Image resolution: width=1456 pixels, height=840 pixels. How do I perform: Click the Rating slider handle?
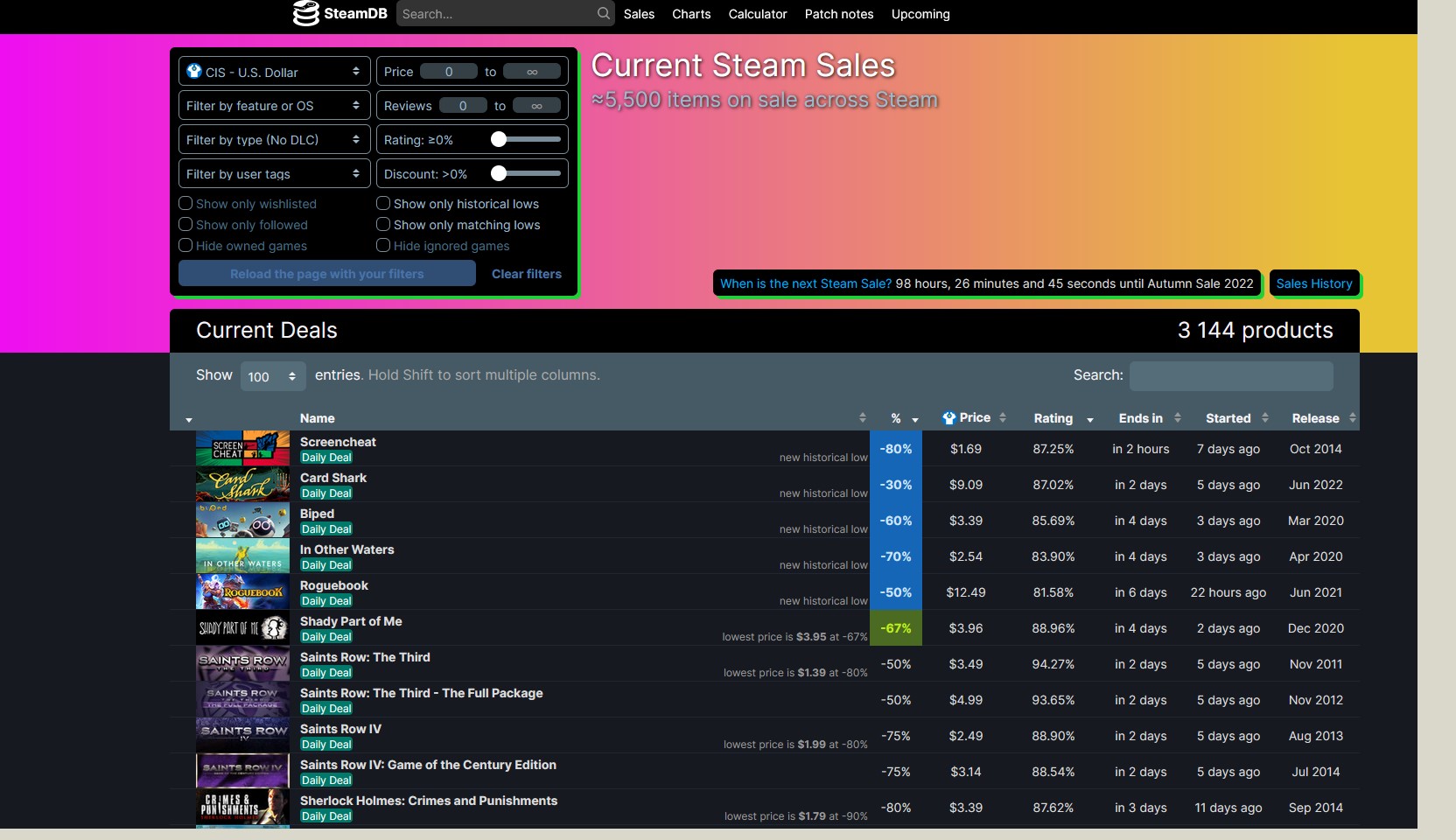coord(499,139)
